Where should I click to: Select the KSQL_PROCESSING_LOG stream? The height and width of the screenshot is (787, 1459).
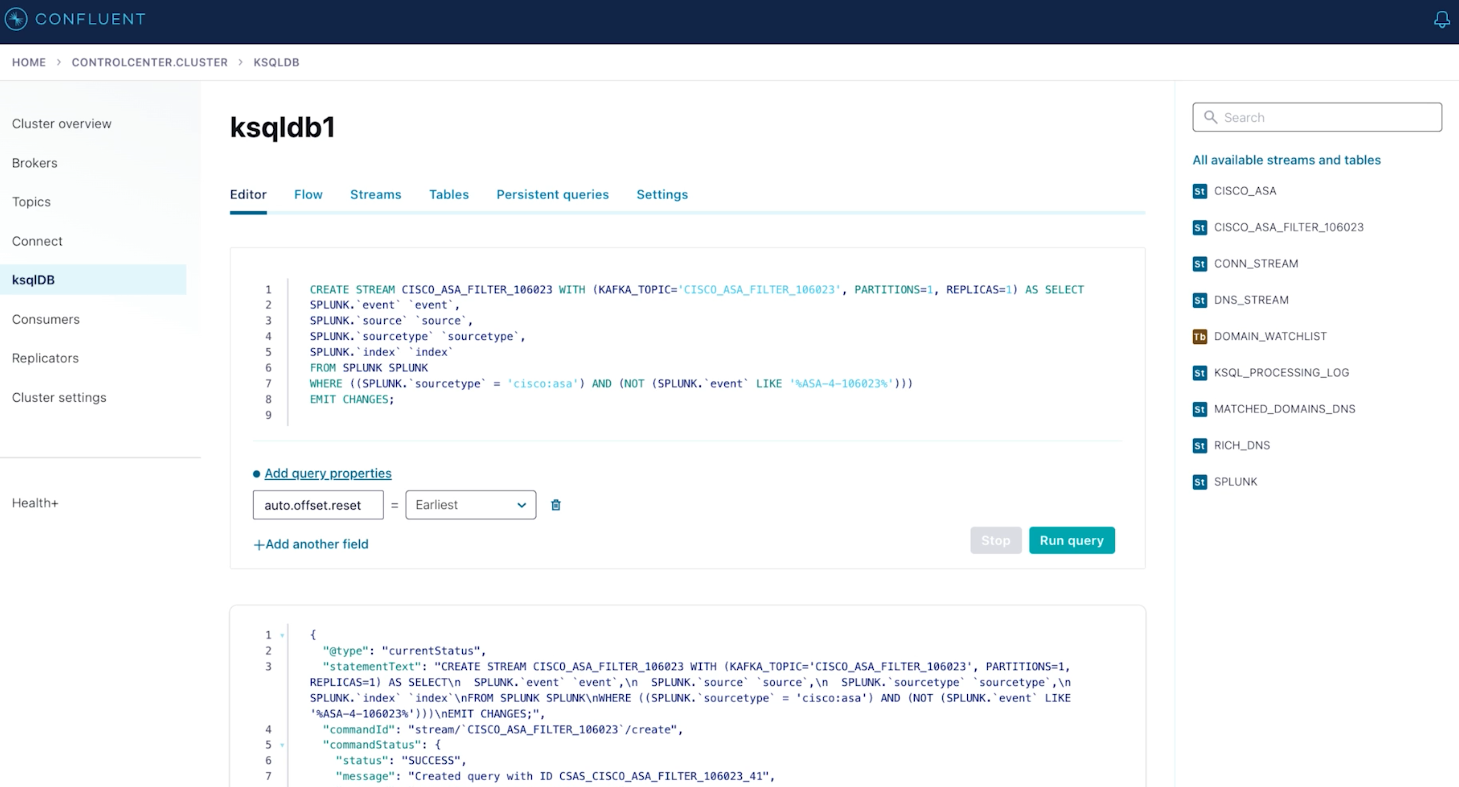tap(1282, 373)
